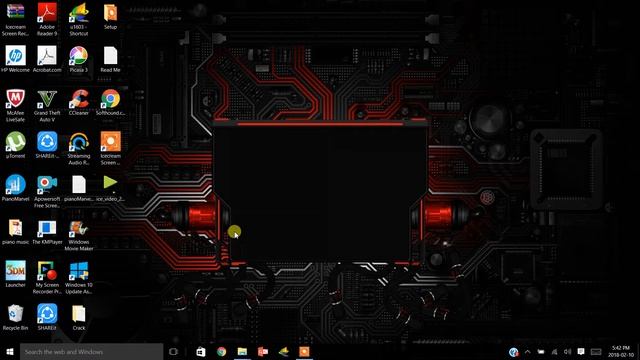Select the ice_video_2 video file
The image size is (640, 360).
pos(110,188)
